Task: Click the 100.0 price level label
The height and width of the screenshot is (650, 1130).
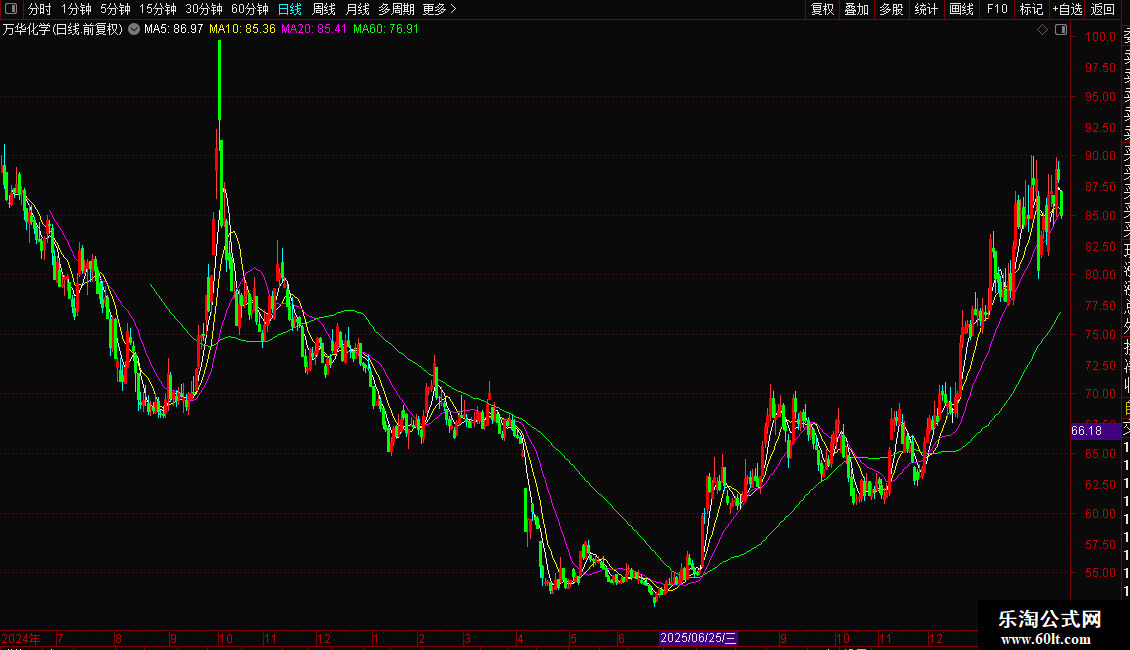Action: tap(1100, 37)
